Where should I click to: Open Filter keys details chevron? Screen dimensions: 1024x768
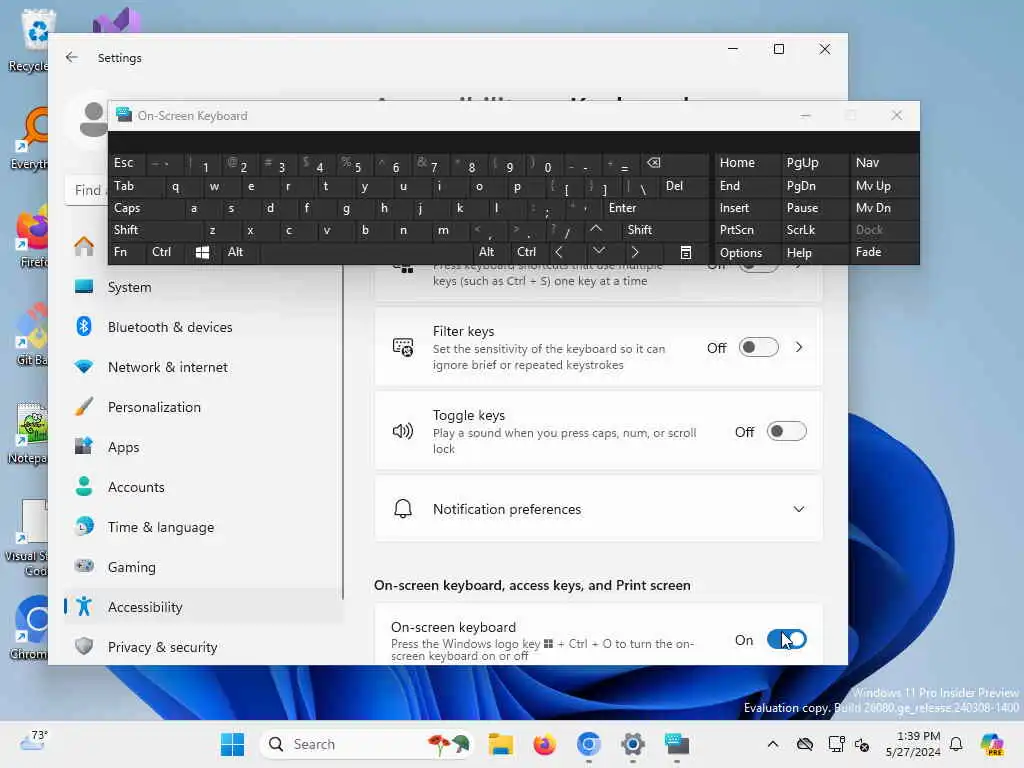pyautogui.click(x=799, y=347)
